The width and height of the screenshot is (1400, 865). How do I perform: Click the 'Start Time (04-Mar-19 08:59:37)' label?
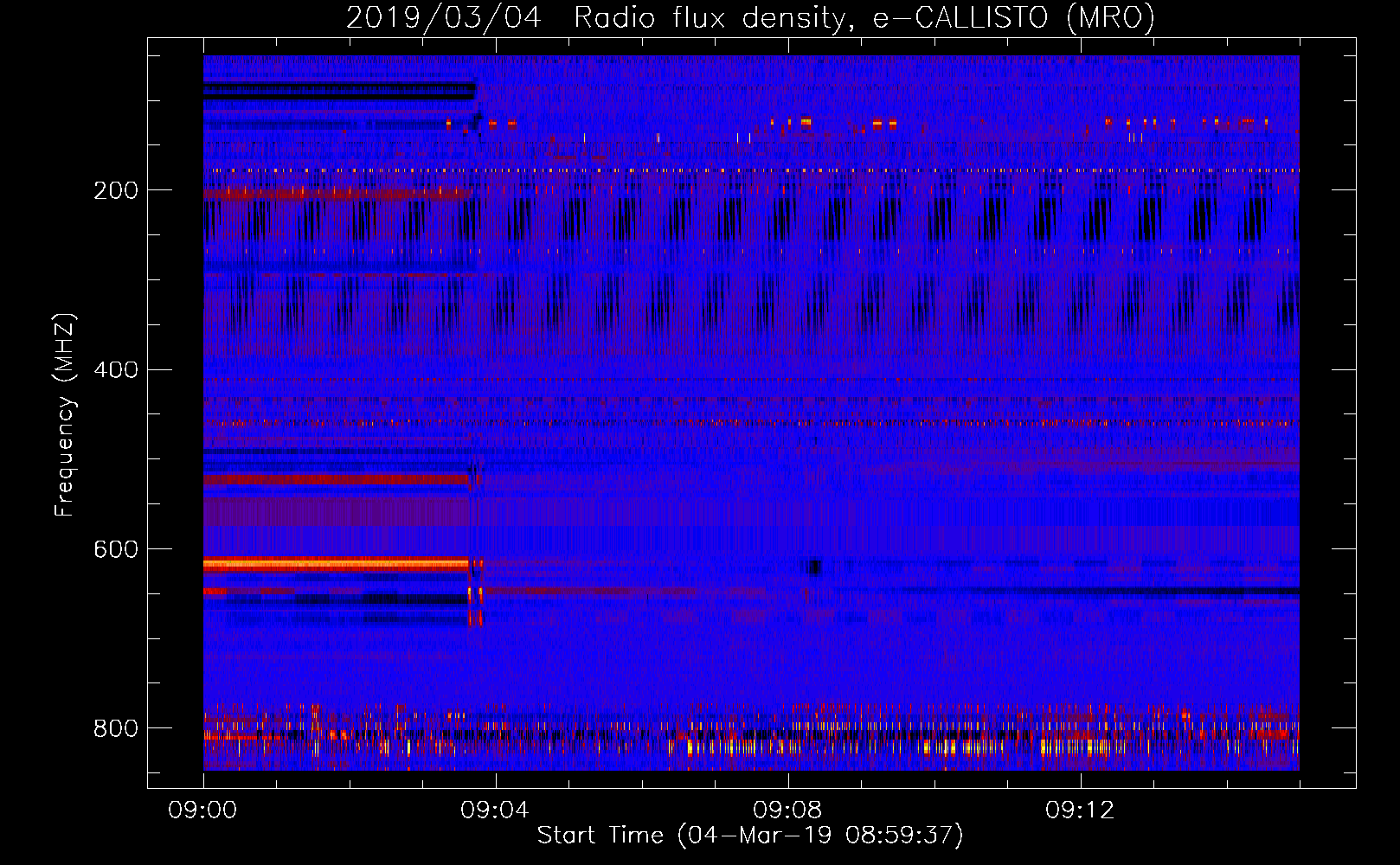[750, 836]
